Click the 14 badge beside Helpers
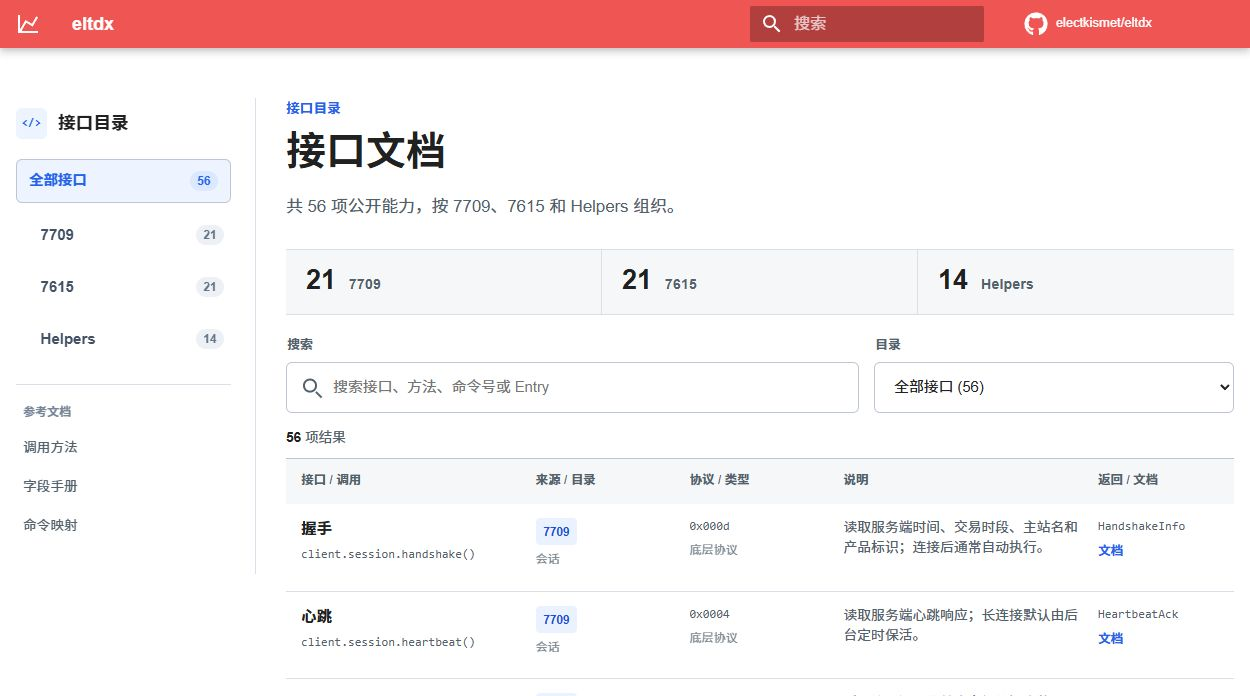The width and height of the screenshot is (1250, 696). pos(210,339)
